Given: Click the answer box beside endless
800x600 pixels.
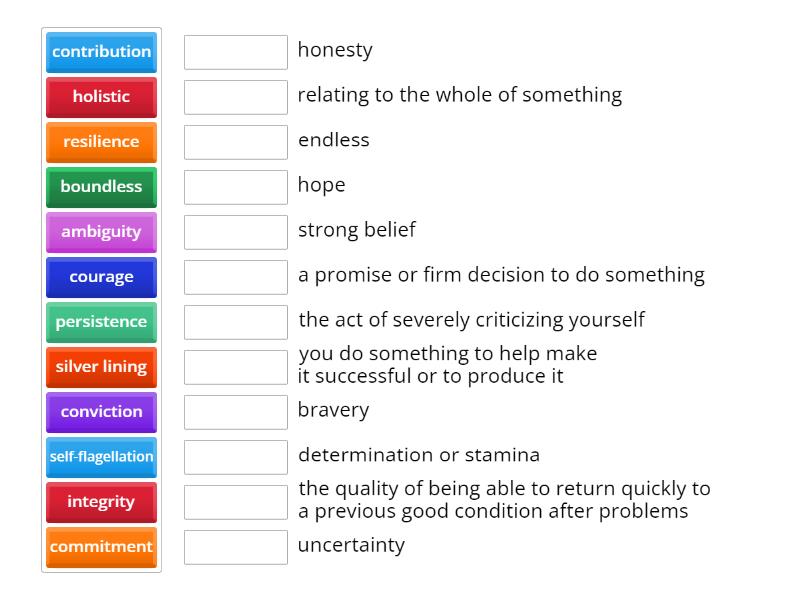Looking at the screenshot, I should tap(235, 141).
